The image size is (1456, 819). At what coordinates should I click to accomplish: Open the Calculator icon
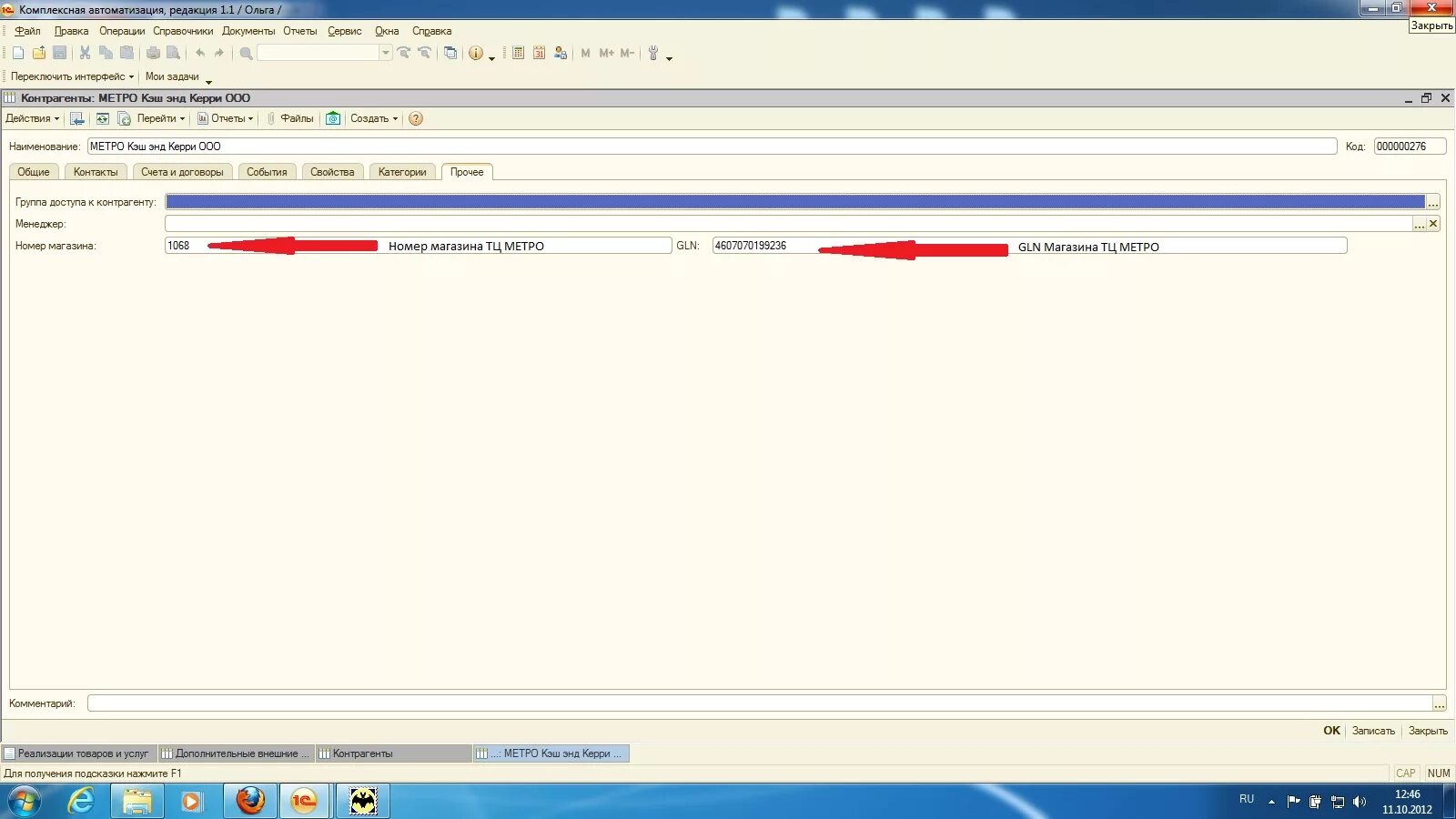pyautogui.click(x=518, y=53)
